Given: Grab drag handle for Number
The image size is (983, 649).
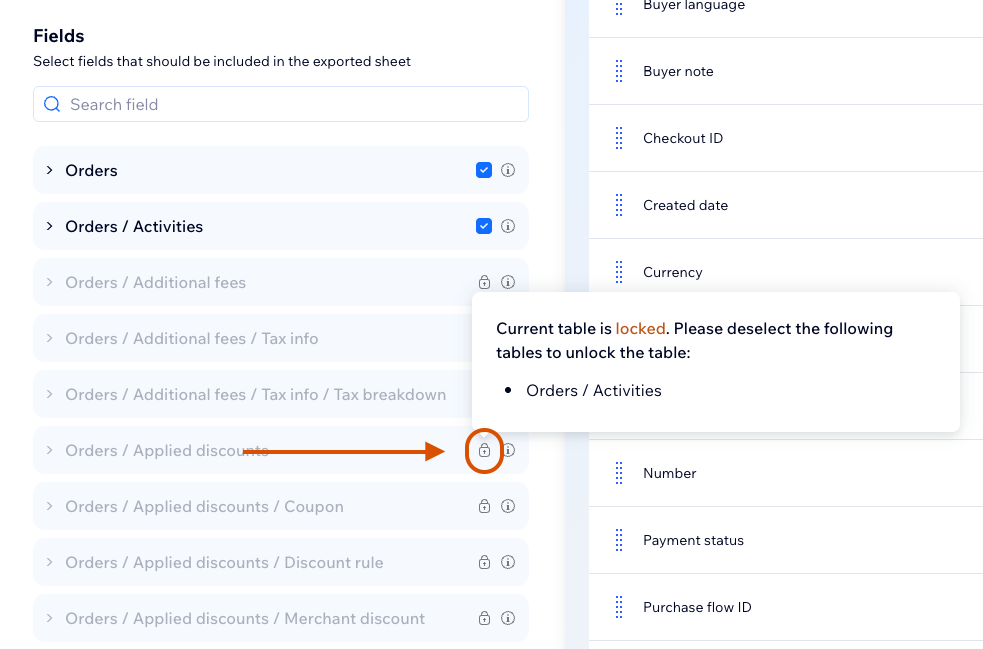Looking at the screenshot, I should [x=619, y=473].
